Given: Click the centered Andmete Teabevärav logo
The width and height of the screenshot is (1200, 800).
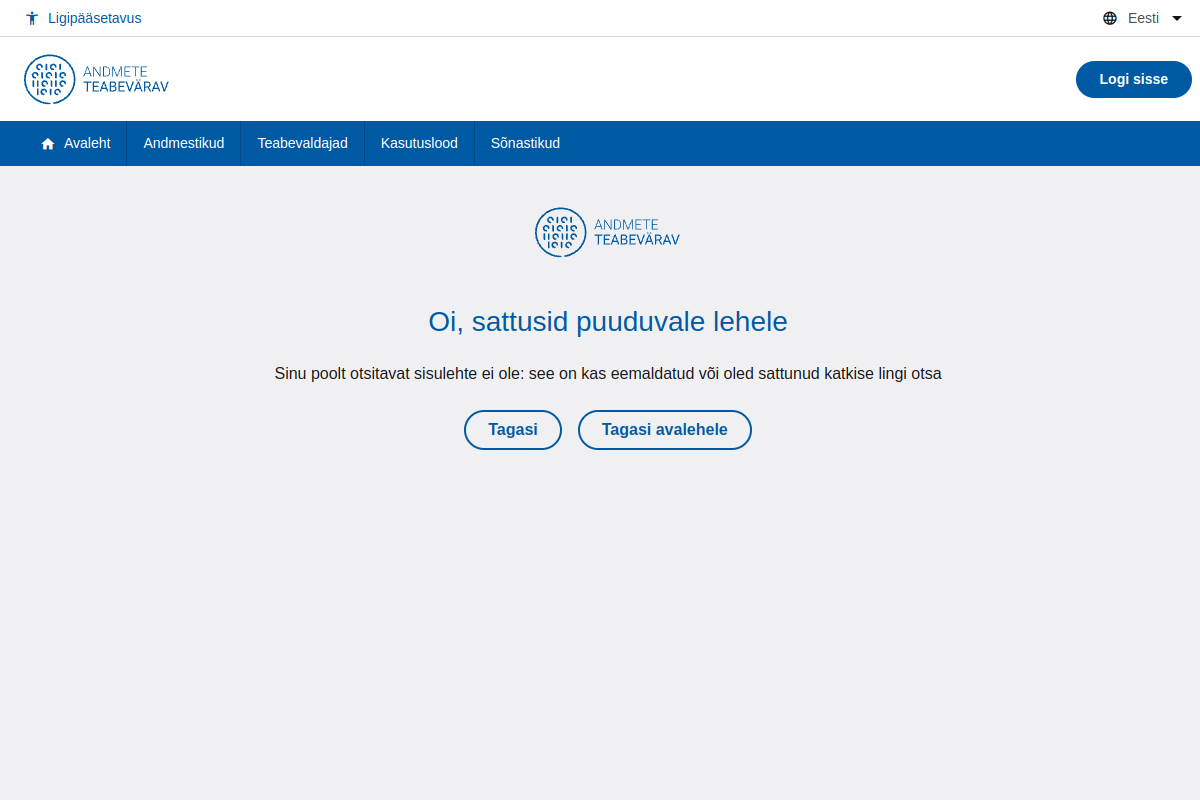Looking at the screenshot, I should pos(608,232).
